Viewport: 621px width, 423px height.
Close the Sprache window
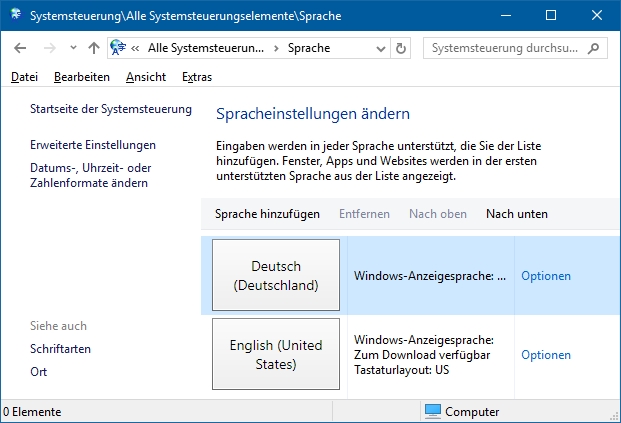pyautogui.click(x=597, y=15)
